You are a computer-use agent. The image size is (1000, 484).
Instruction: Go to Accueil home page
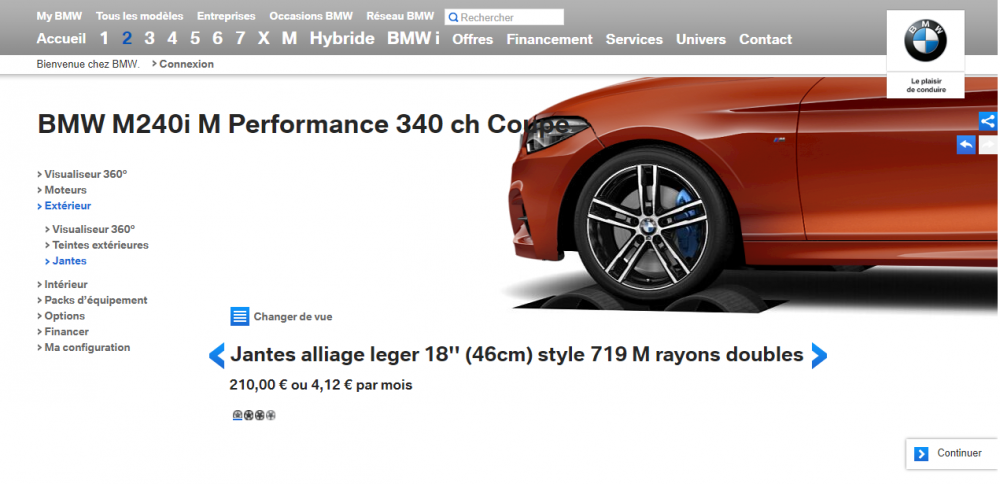(61, 39)
